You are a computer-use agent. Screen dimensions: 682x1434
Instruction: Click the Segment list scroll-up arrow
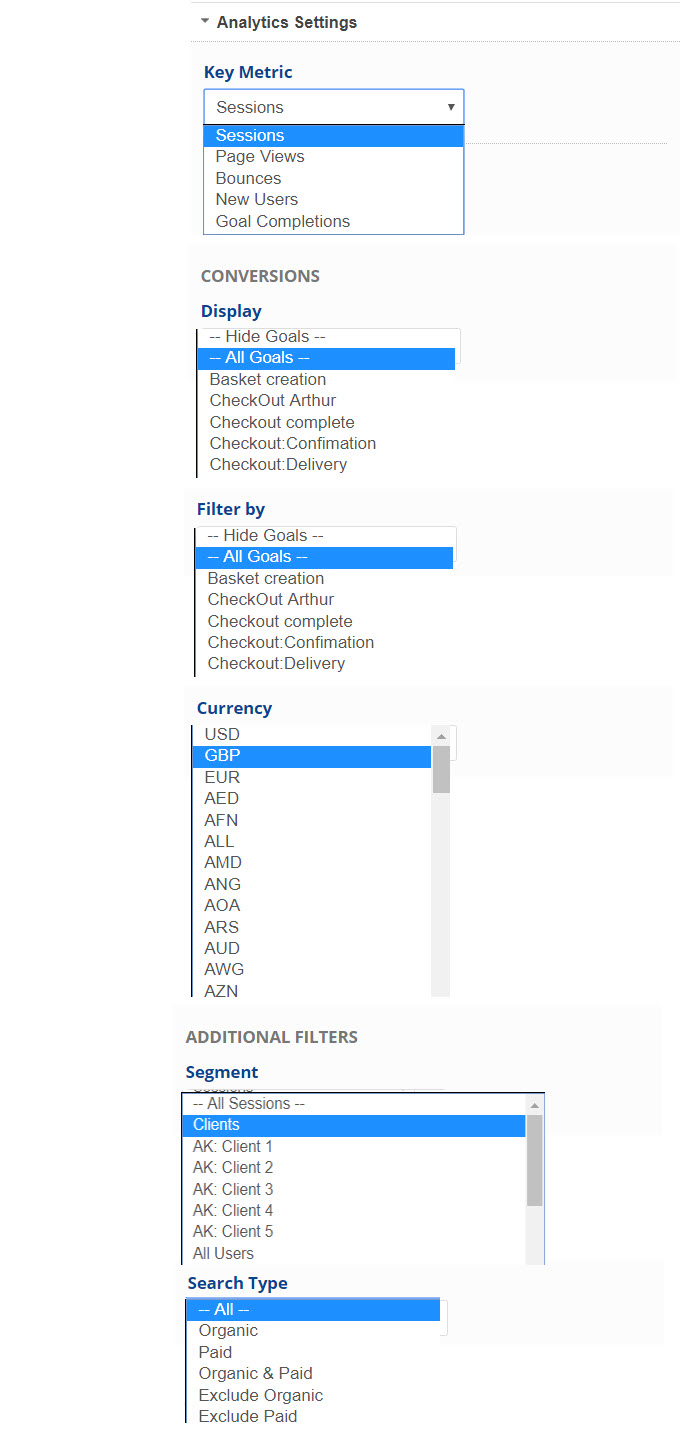click(535, 1105)
